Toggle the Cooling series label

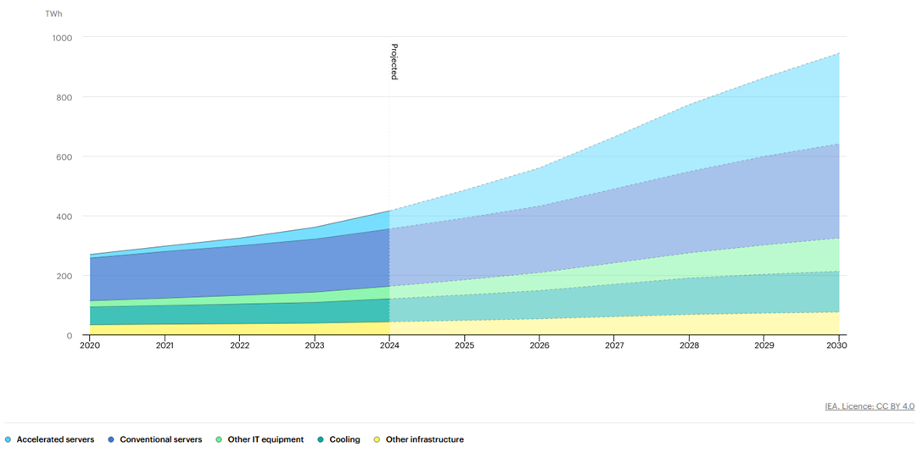point(345,440)
